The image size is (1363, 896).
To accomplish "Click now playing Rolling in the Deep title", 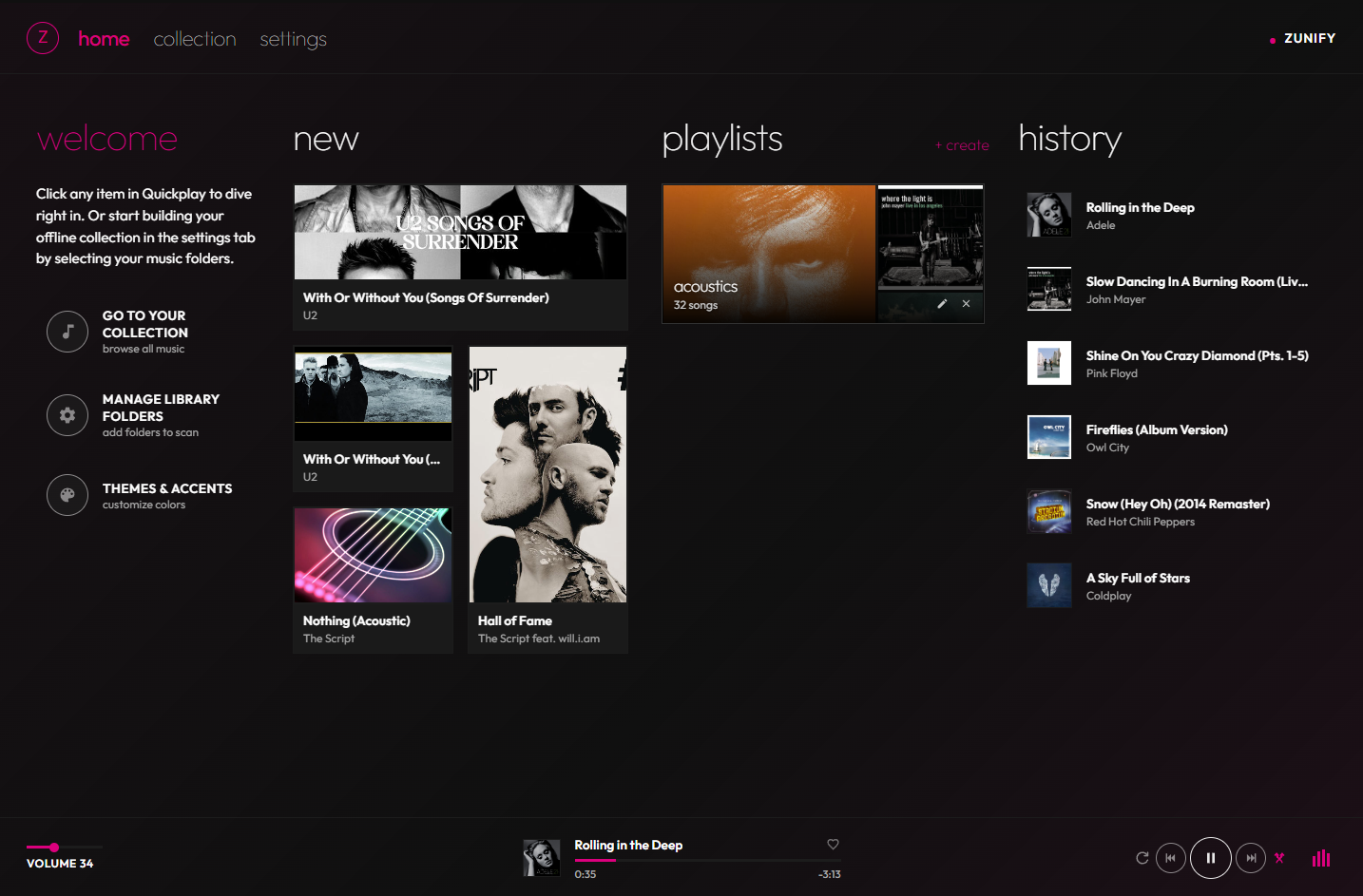I will 628,845.
